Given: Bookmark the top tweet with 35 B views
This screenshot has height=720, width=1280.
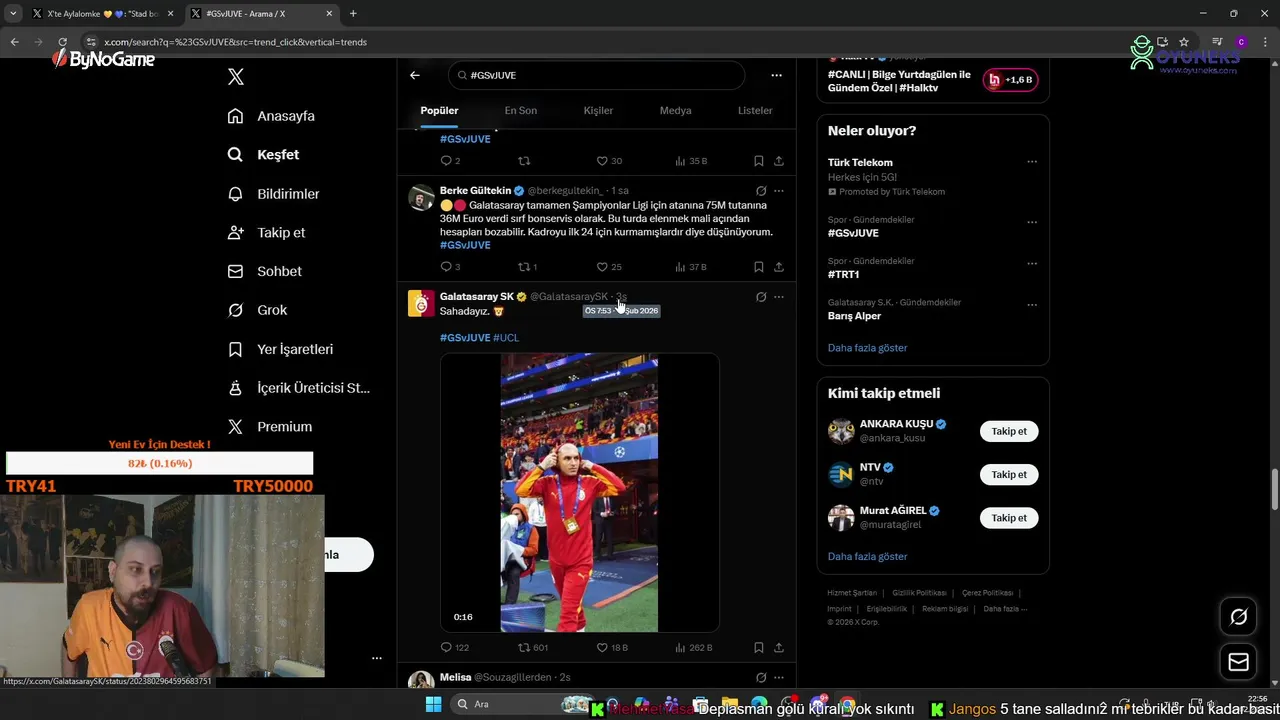Looking at the screenshot, I should coord(759,161).
